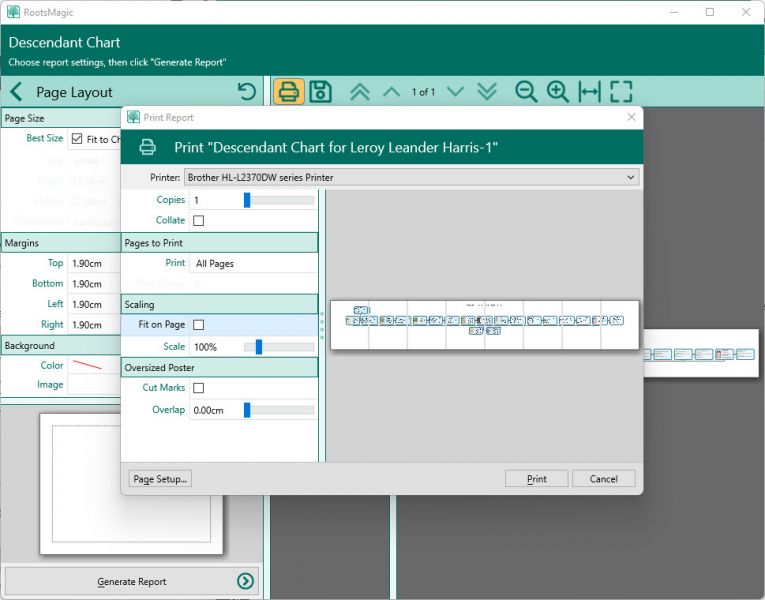Open the Printer dropdown list

point(410,177)
